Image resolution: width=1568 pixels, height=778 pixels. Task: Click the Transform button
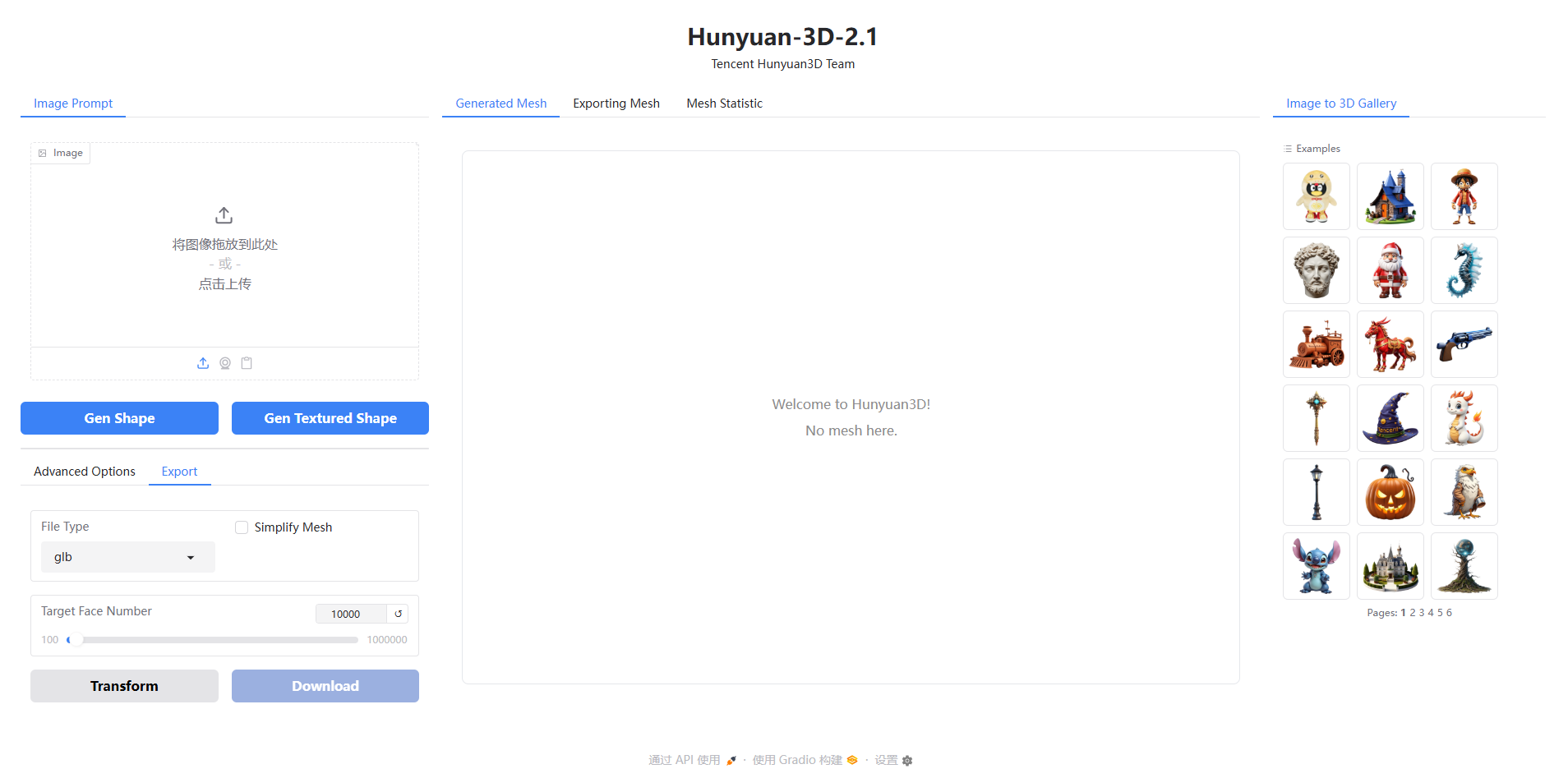point(124,686)
